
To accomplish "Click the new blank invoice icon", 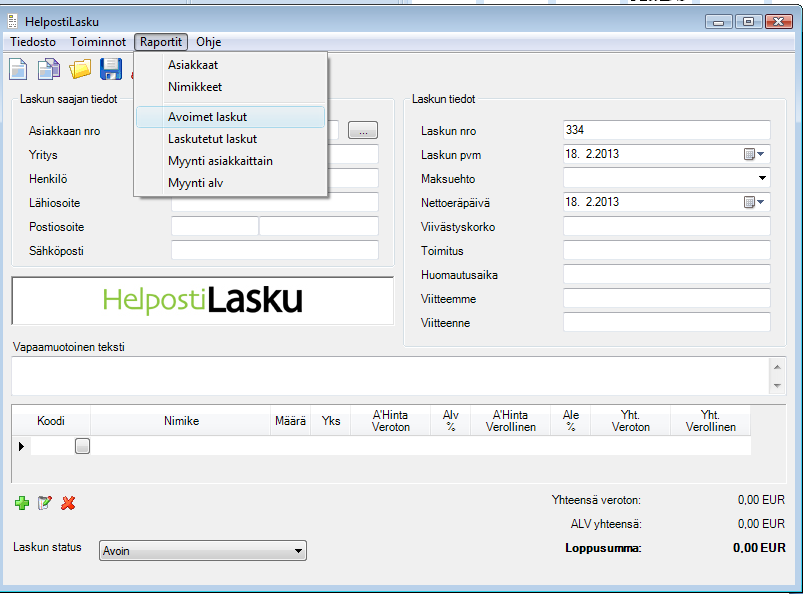I will [18, 70].
